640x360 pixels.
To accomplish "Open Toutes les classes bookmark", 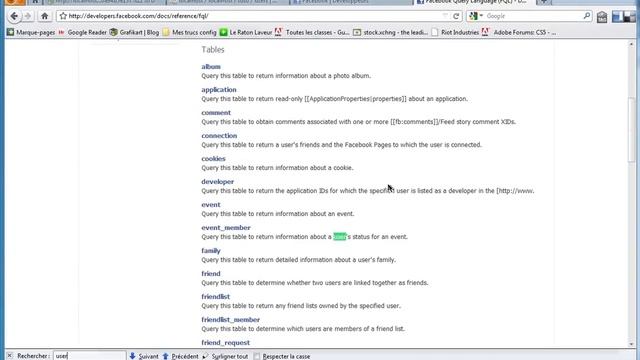I will click(x=312, y=32).
